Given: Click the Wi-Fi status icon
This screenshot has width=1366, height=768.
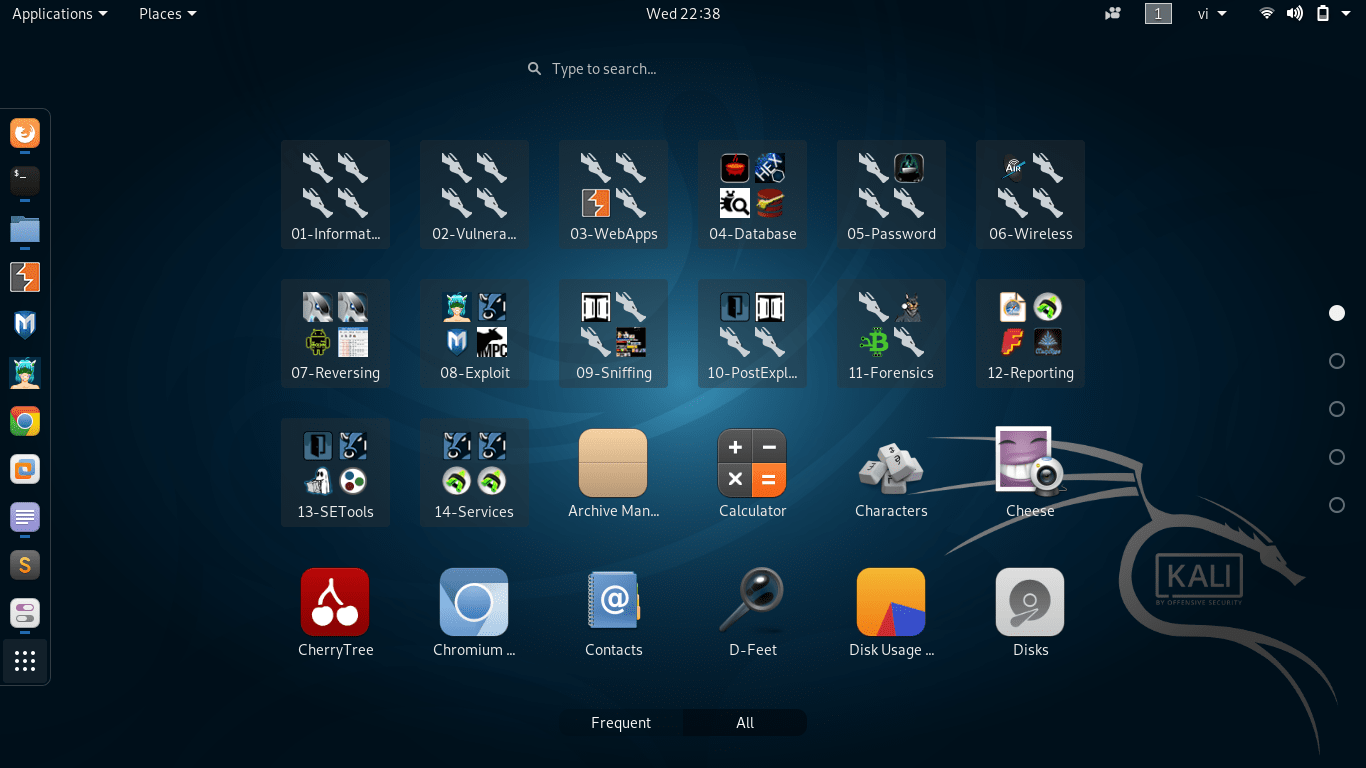Looking at the screenshot, I should pos(1267,13).
